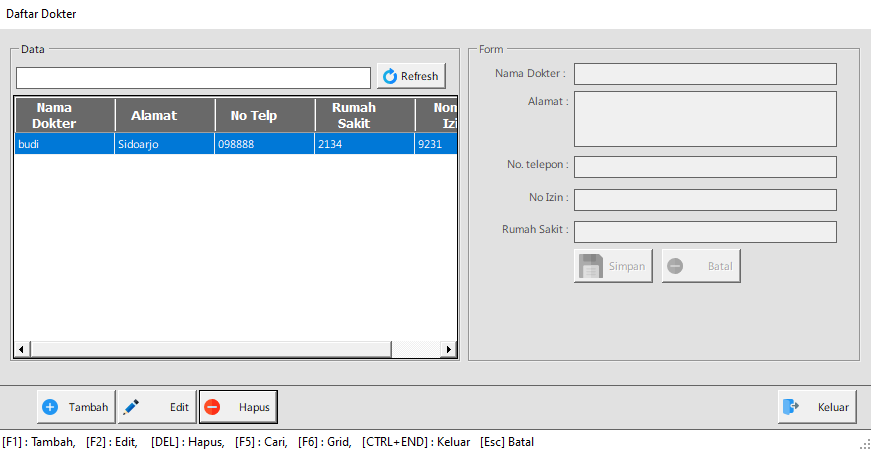Click the Alamat multiline text area

click(x=705, y=119)
